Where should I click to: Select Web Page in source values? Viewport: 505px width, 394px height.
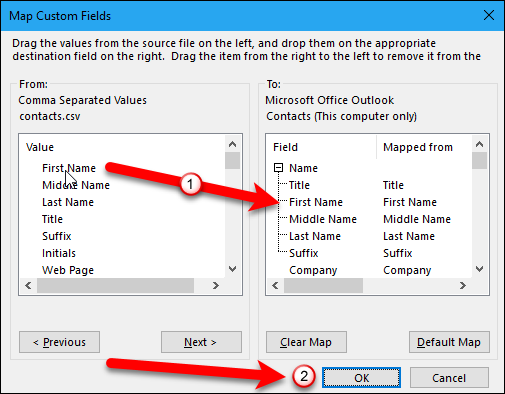click(x=68, y=270)
